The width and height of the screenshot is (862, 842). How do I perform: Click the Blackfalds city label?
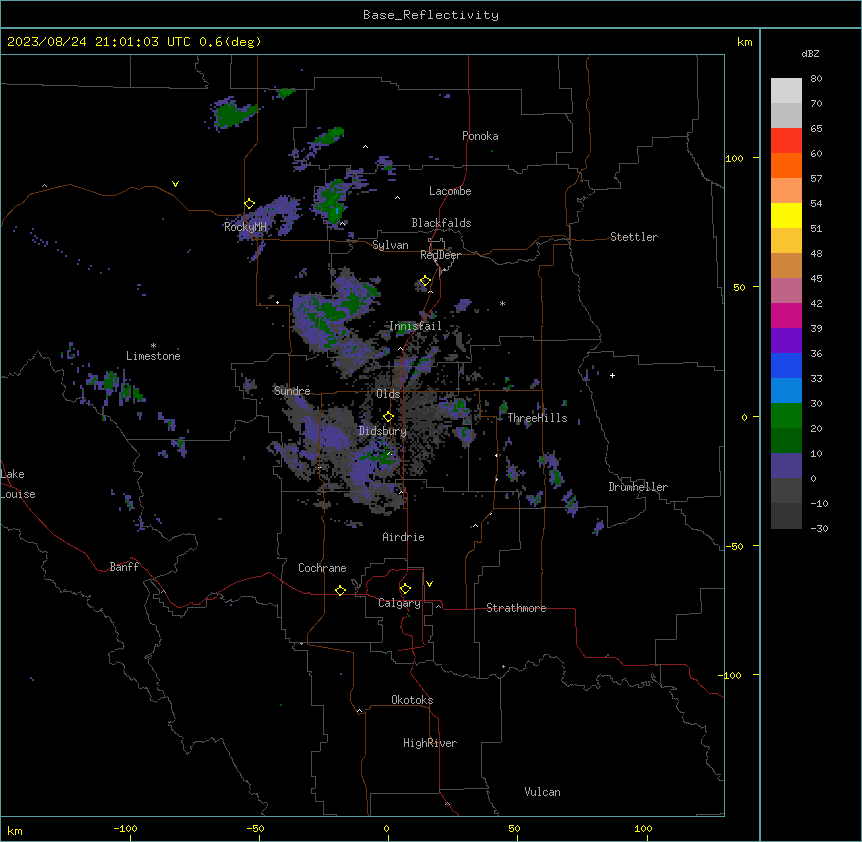coord(441,223)
